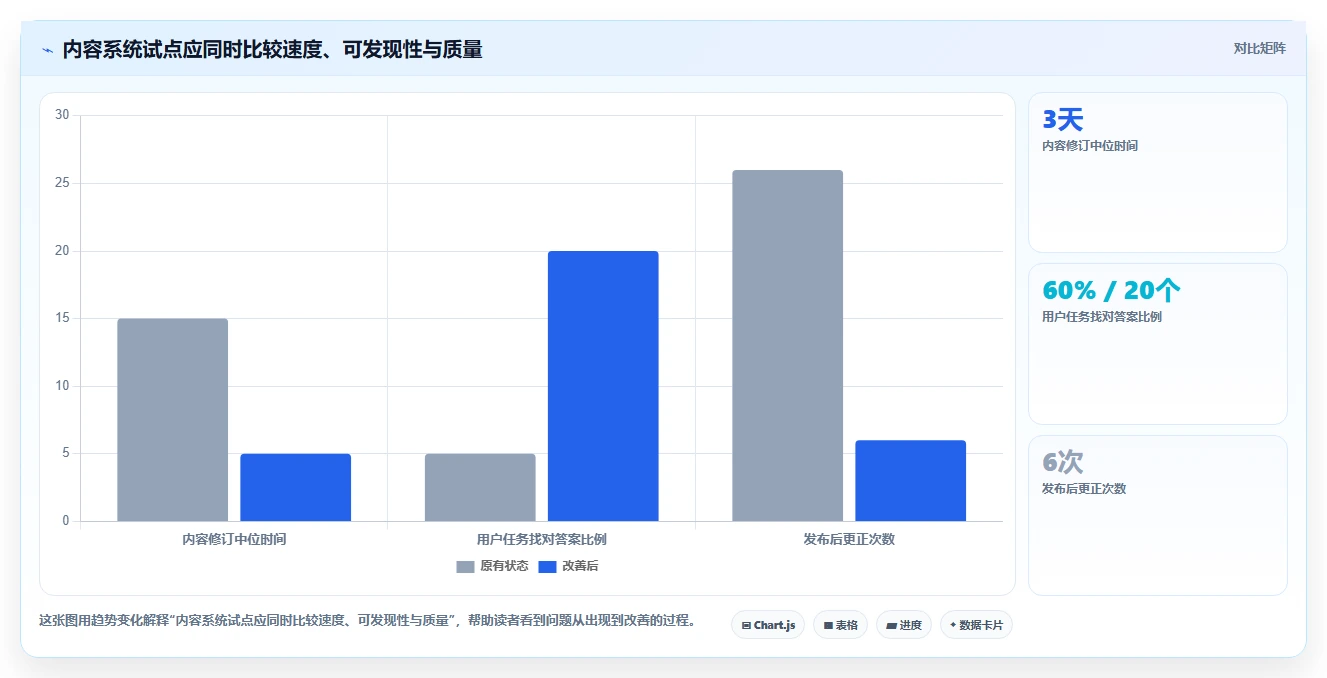Click the y-axis value 25
1327x678 pixels.
click(x=62, y=183)
